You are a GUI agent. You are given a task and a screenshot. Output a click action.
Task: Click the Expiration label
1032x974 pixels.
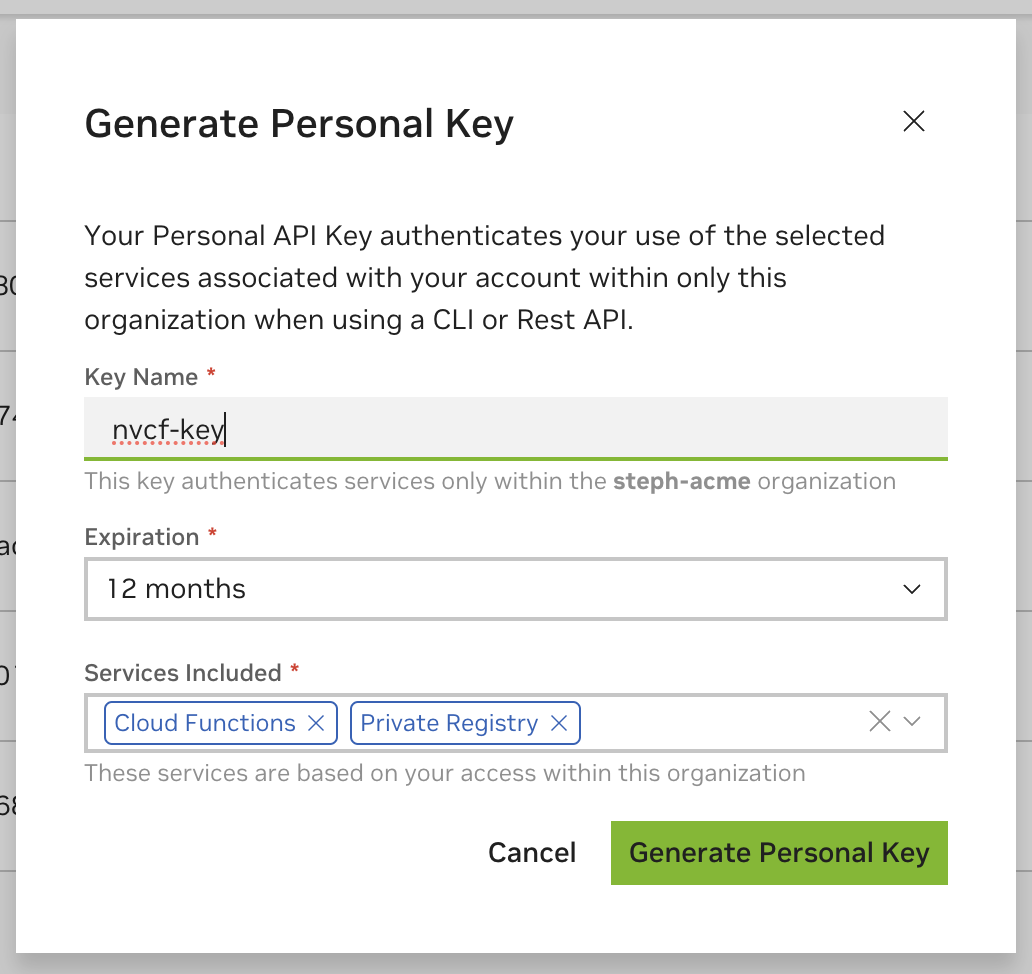click(x=142, y=537)
